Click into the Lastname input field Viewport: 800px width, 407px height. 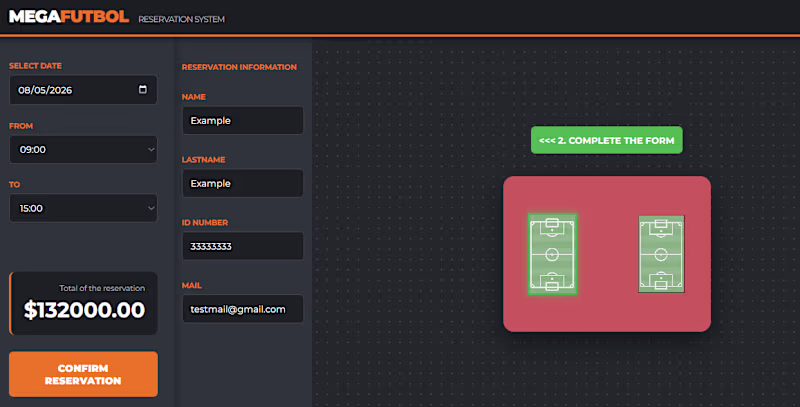(243, 183)
